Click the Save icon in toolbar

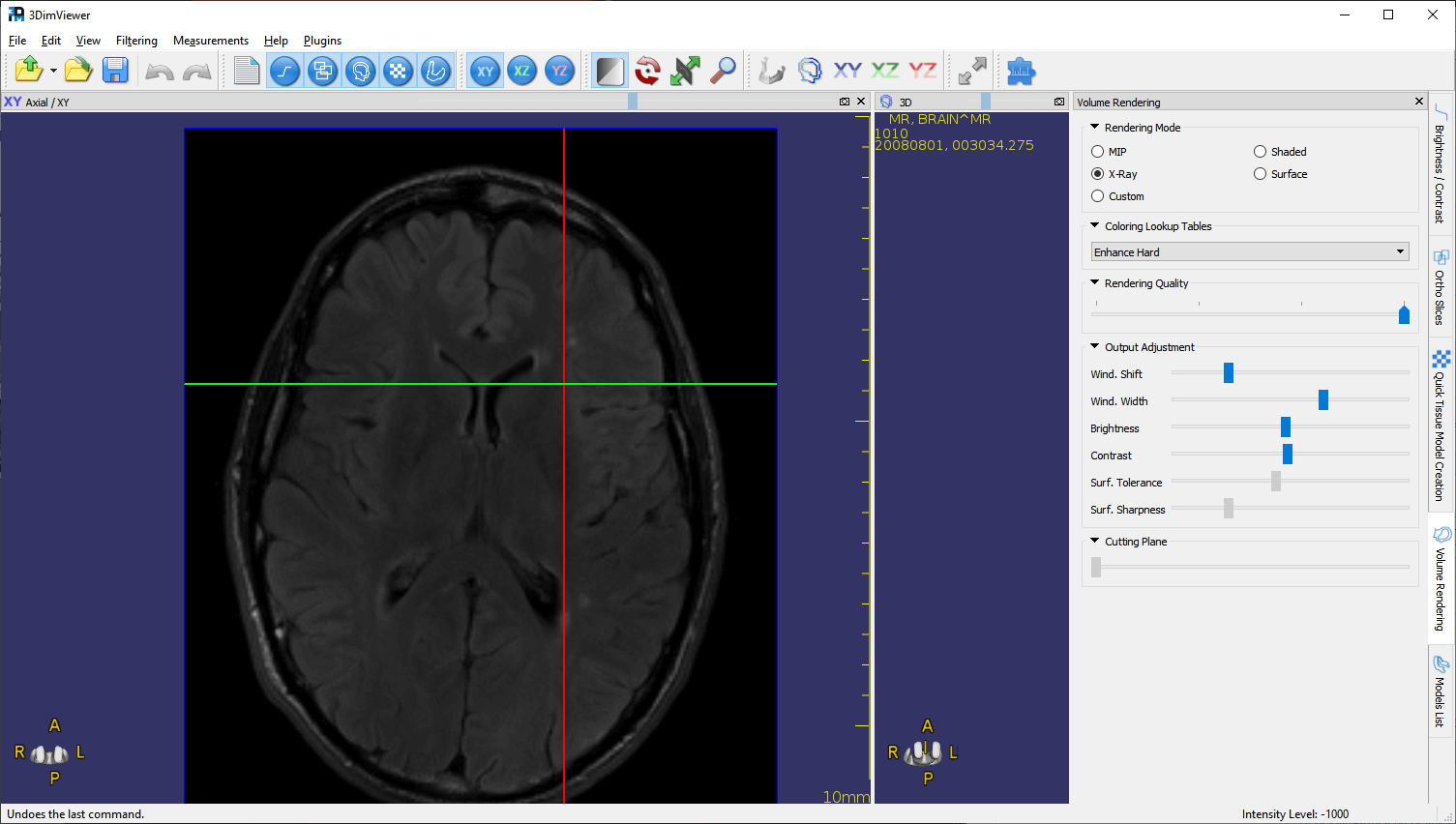coord(115,71)
